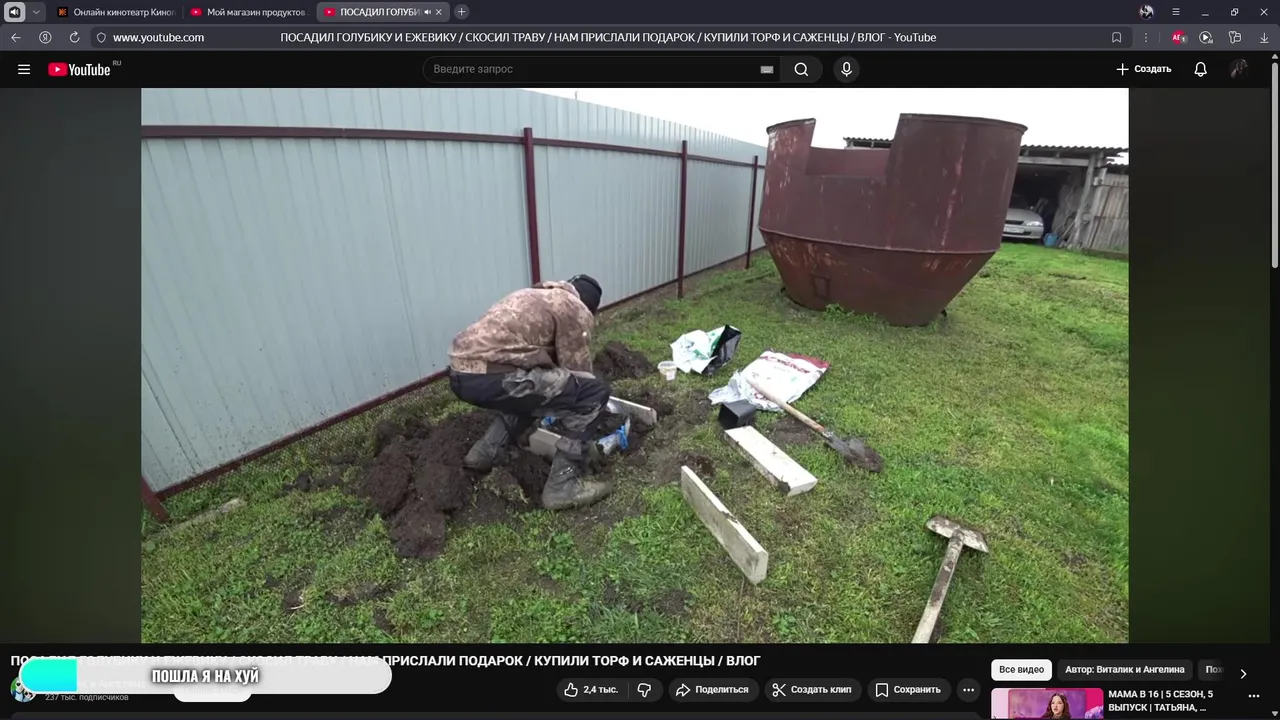Open the Создать create button
Viewport: 1280px width, 720px height.
1144,69
